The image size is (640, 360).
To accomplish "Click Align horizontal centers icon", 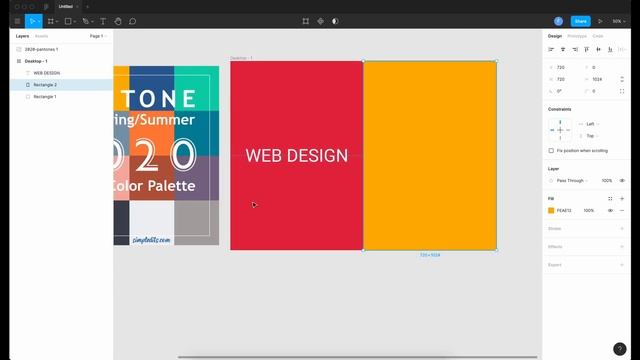I will click(563, 49).
